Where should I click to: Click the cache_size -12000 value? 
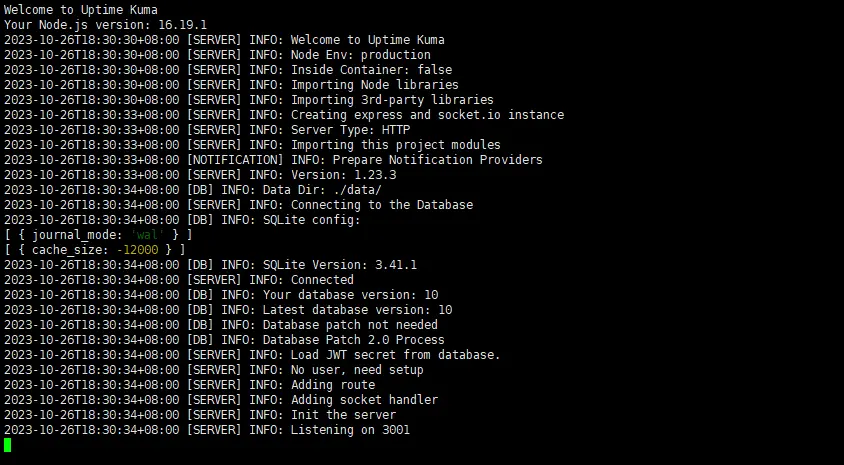pyautogui.click(x=137, y=250)
